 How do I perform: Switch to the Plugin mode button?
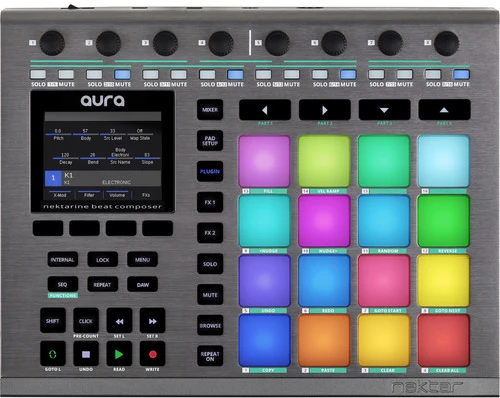pyautogui.click(x=210, y=171)
